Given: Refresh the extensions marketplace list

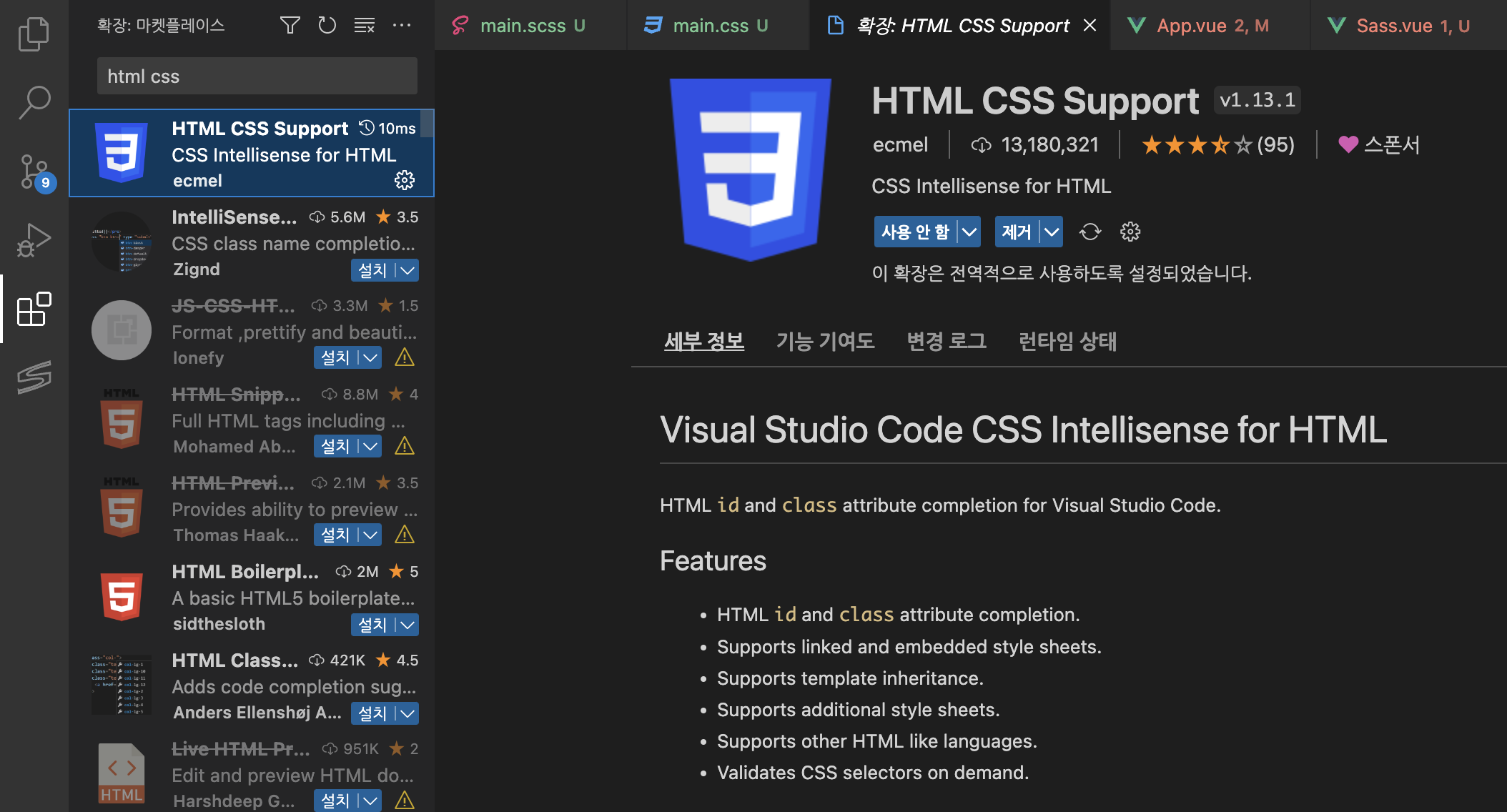Looking at the screenshot, I should pyautogui.click(x=327, y=26).
